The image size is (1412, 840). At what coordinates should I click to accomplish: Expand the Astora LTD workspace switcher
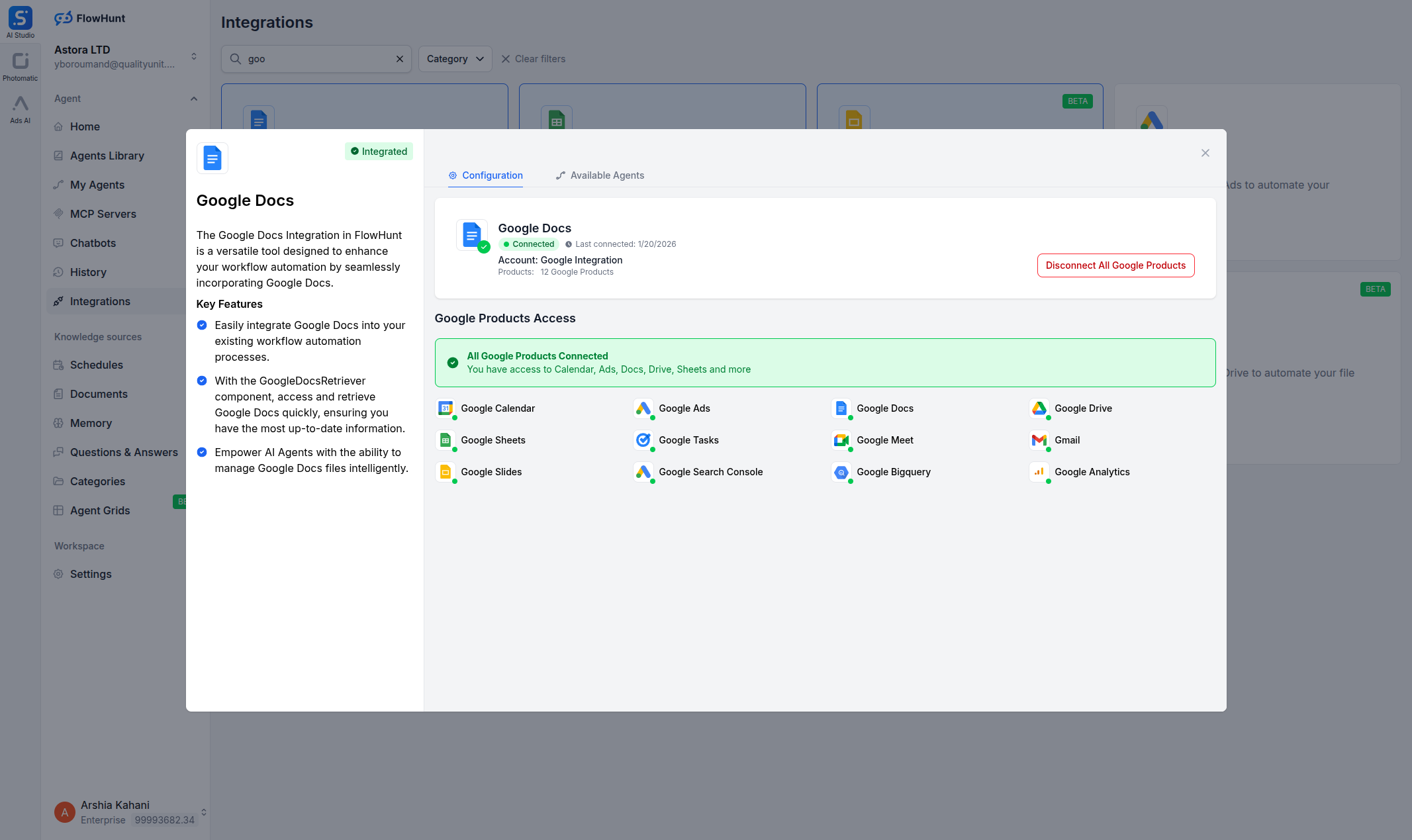[x=193, y=56]
